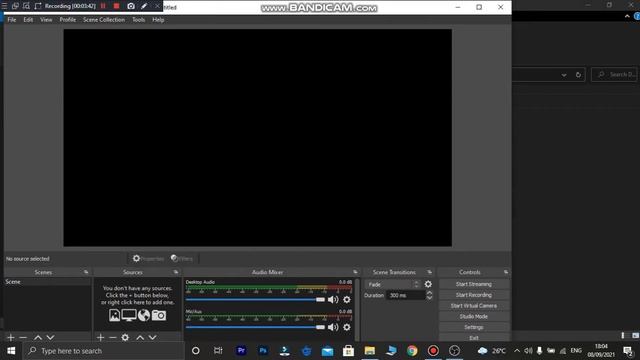Undock the Scene Transitions panel
The height and width of the screenshot is (360, 640).
[x=429, y=272]
